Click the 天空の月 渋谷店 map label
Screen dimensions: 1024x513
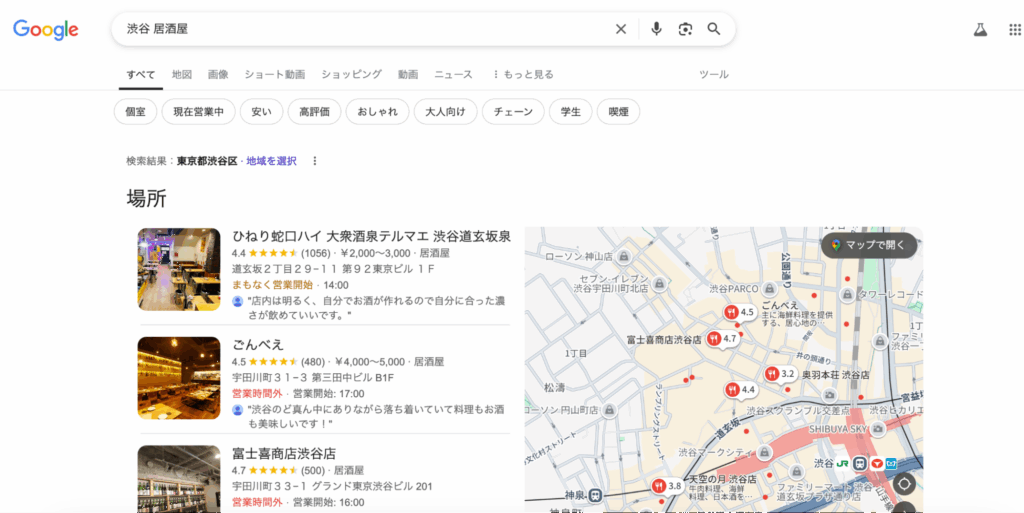722,479
